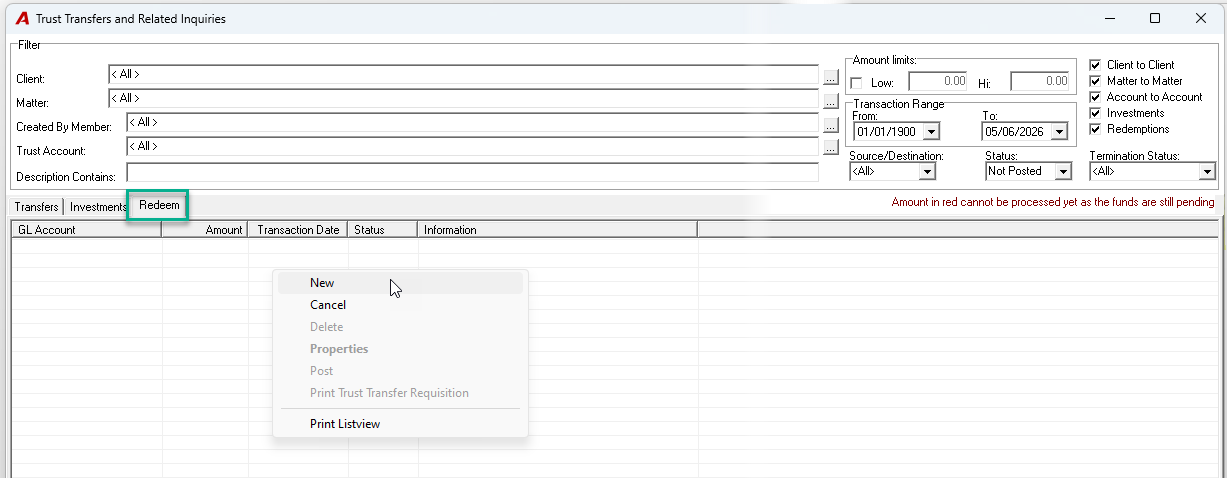Open the From date dropdown
The height and width of the screenshot is (478, 1227).
[x=931, y=132]
